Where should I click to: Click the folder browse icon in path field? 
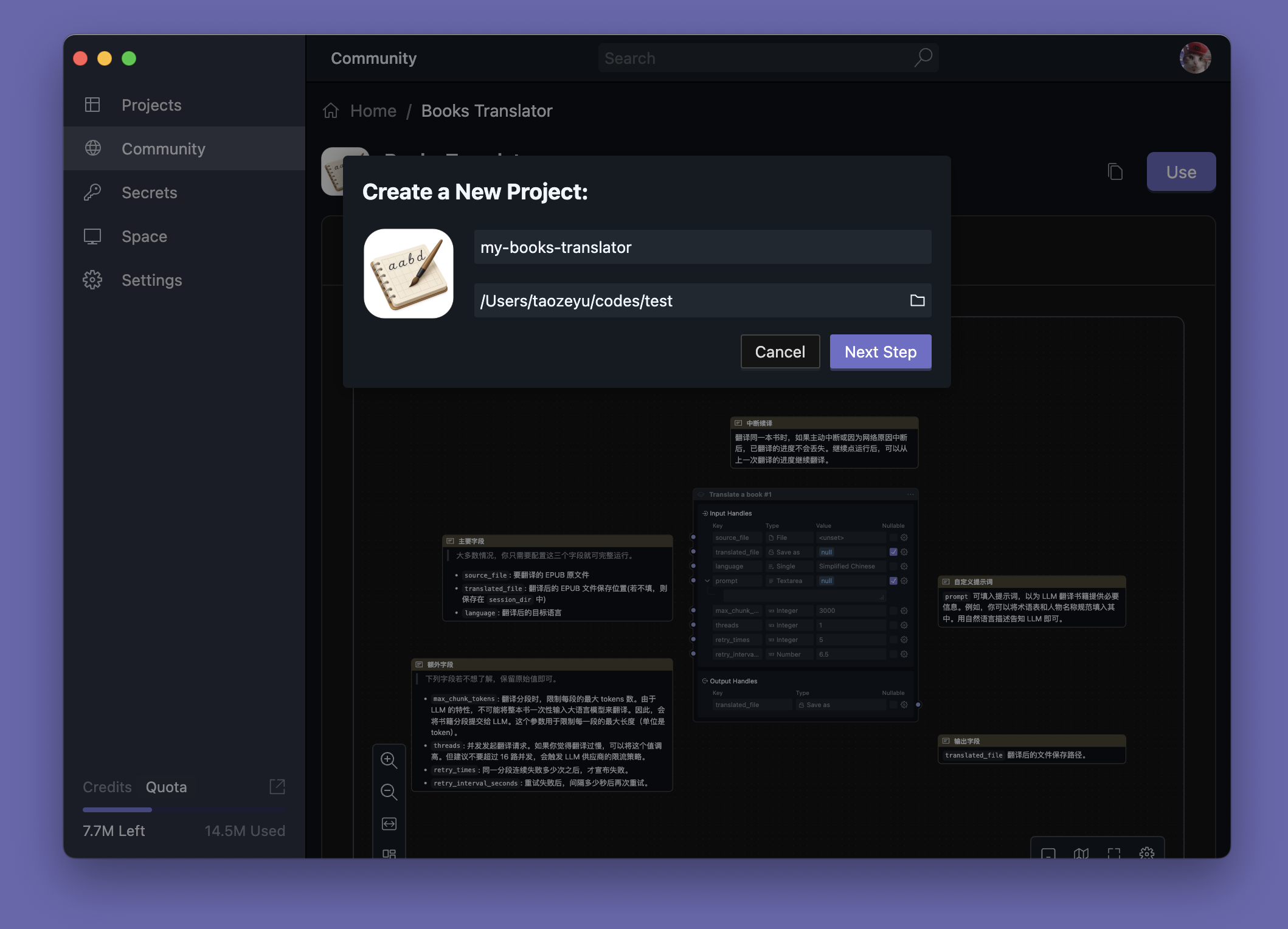(917, 300)
